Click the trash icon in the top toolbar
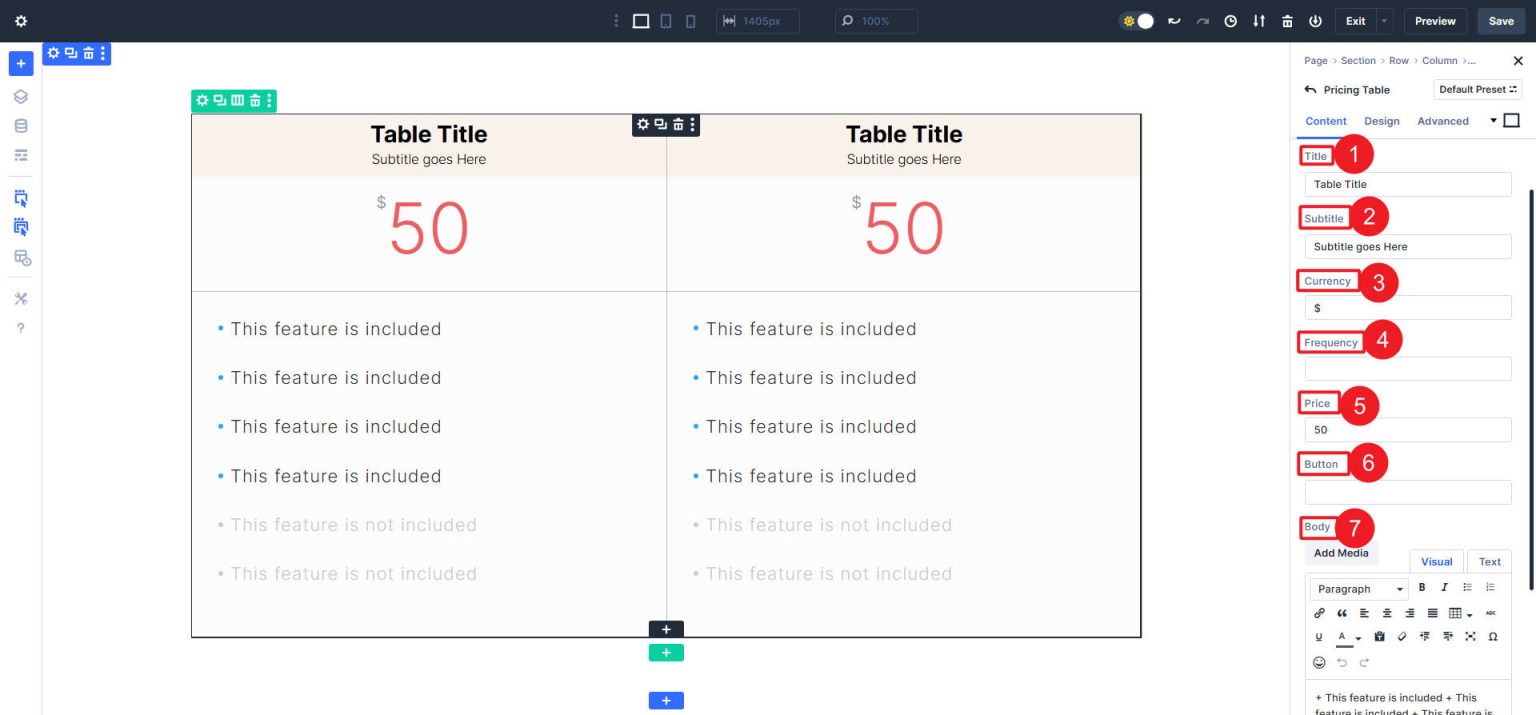Viewport: 1536px width, 715px height. coord(1287,20)
